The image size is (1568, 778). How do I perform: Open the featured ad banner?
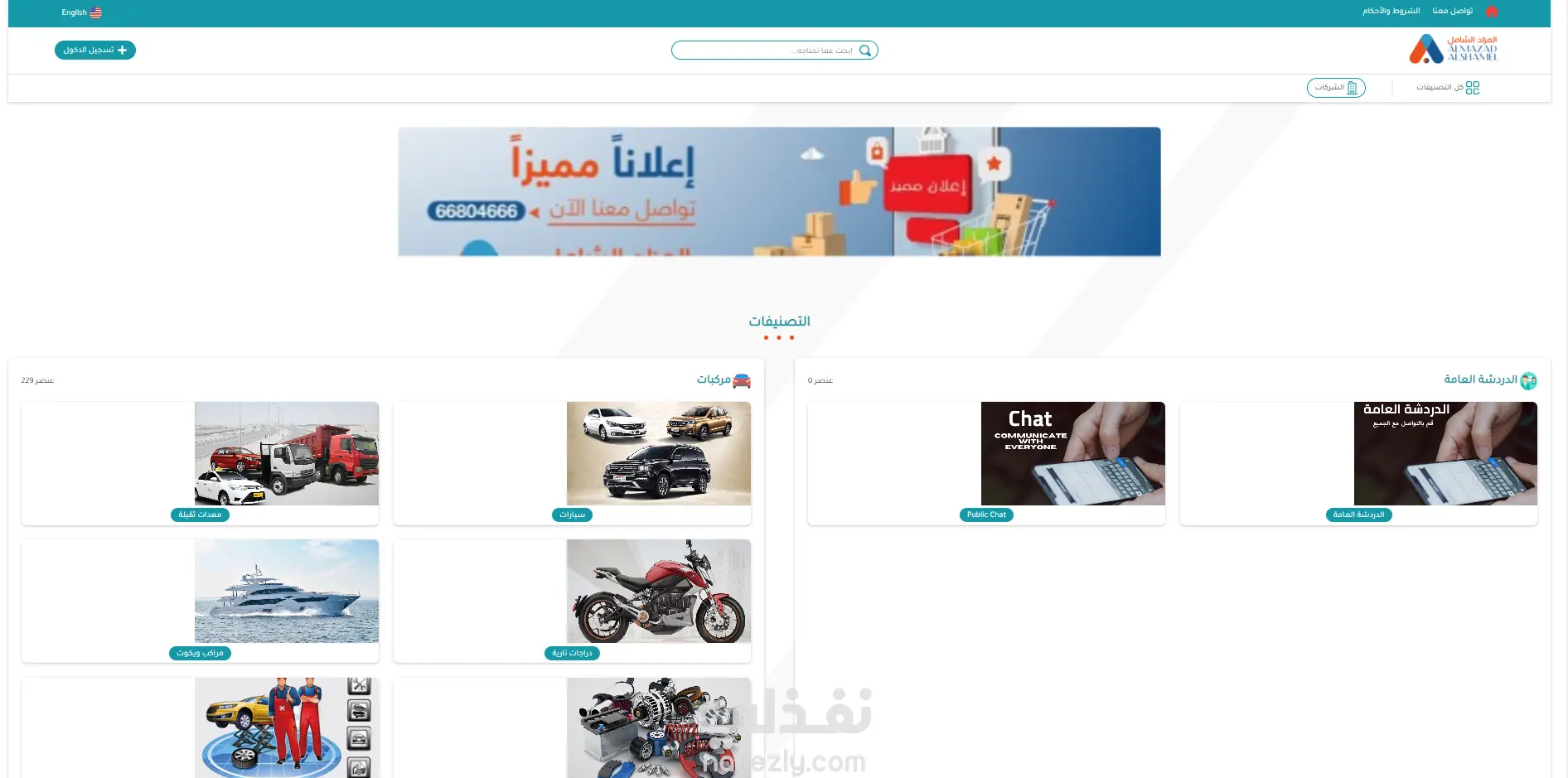pyautogui.click(x=779, y=191)
